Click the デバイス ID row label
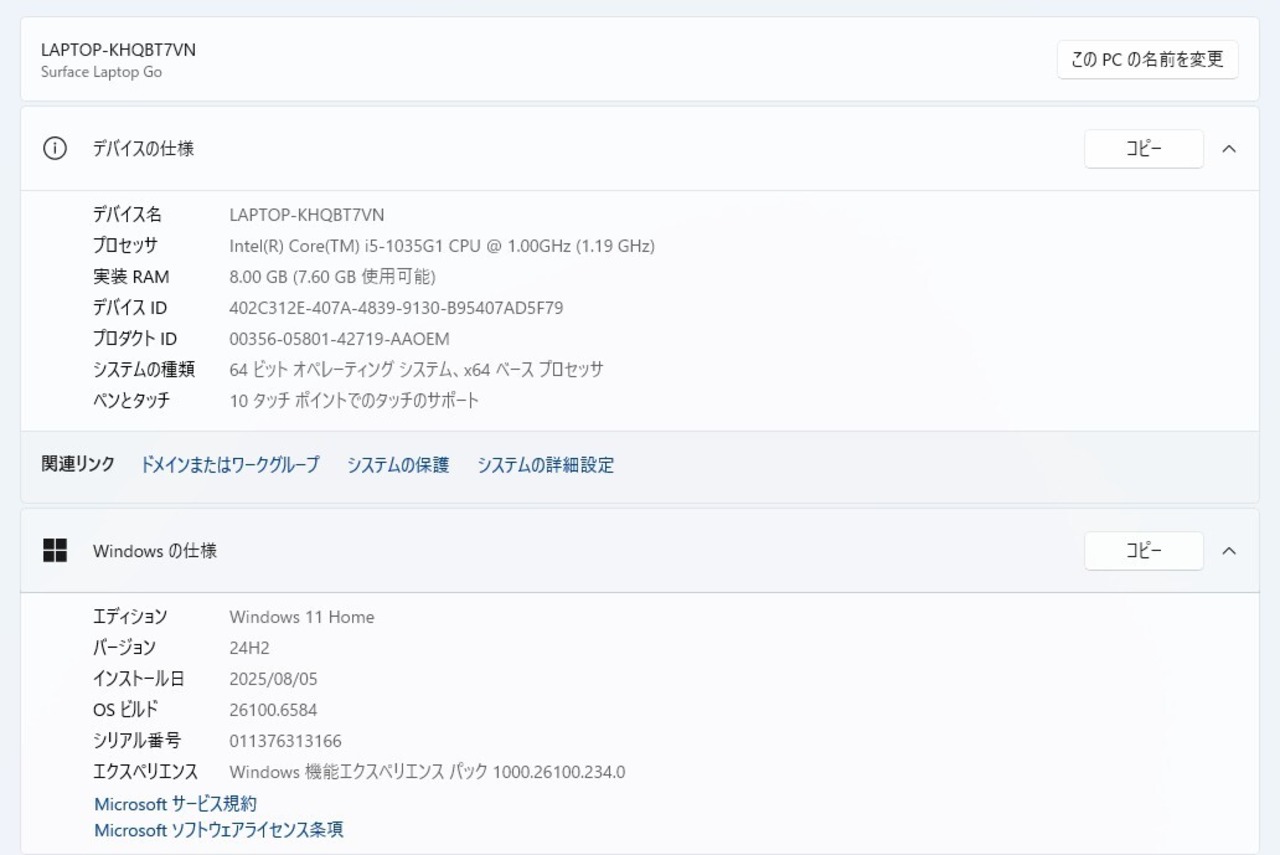1280x855 pixels. (130, 307)
